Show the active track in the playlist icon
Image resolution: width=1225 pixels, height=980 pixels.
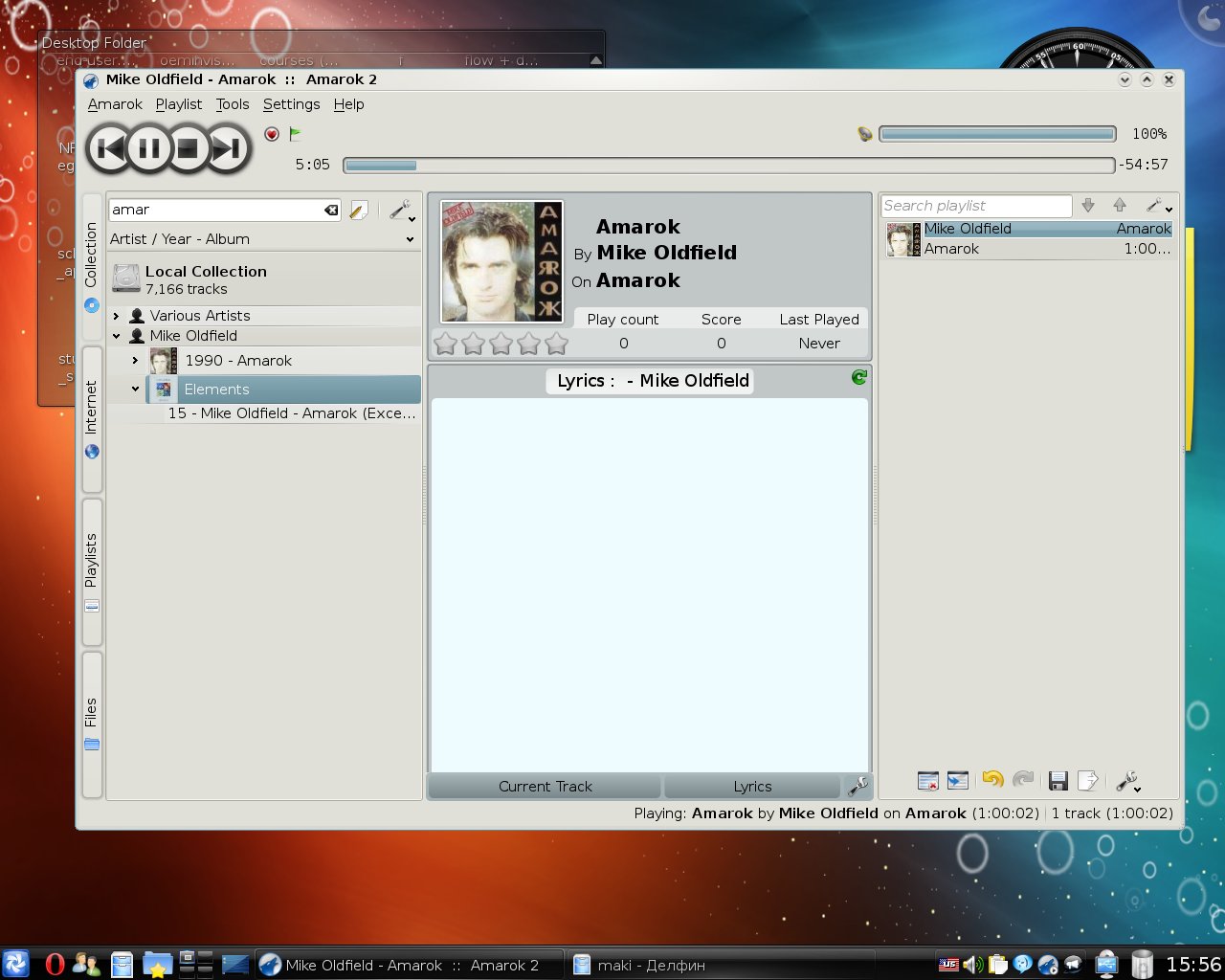[x=958, y=781]
